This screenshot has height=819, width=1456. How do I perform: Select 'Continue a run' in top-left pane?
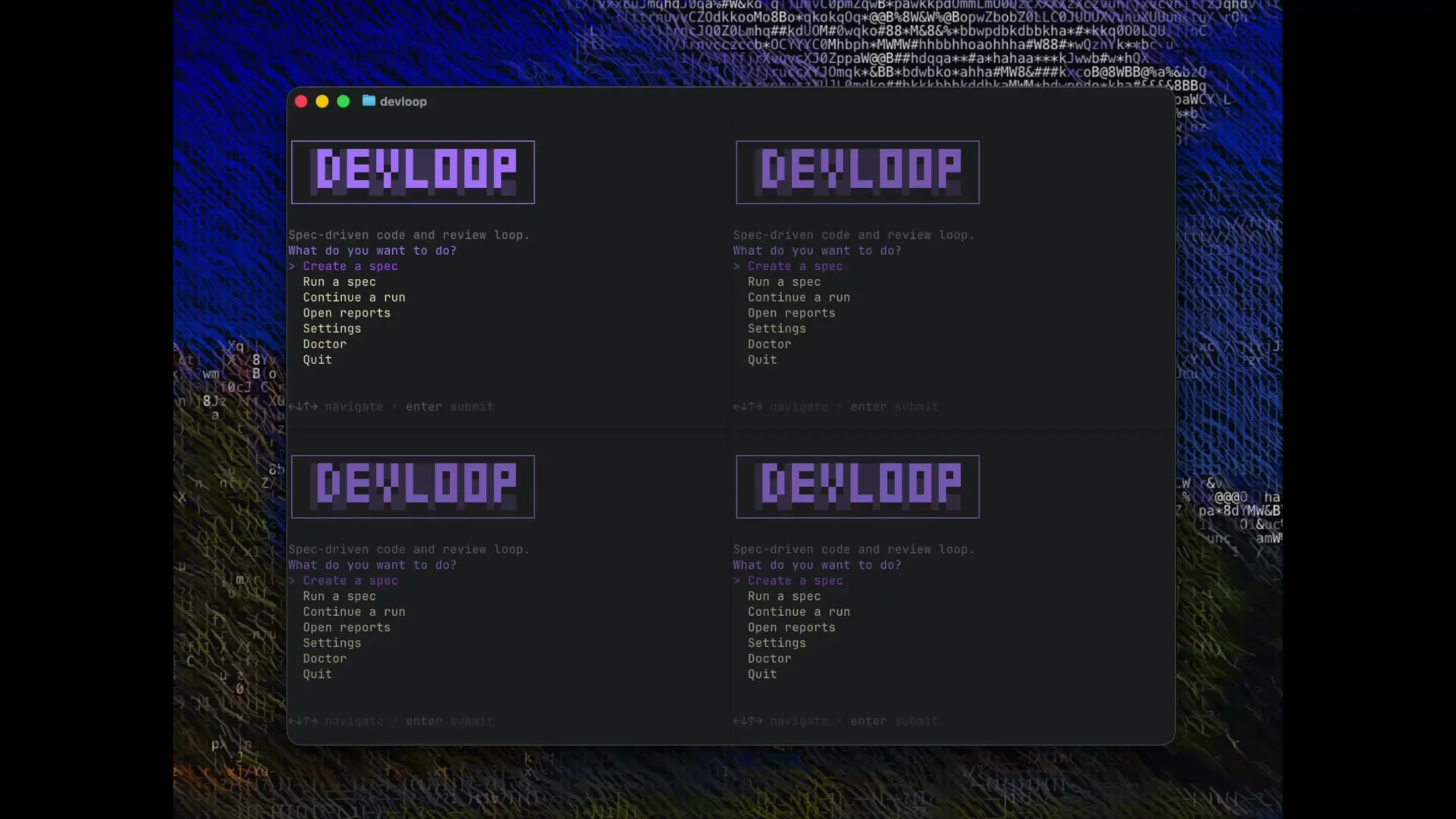point(354,297)
